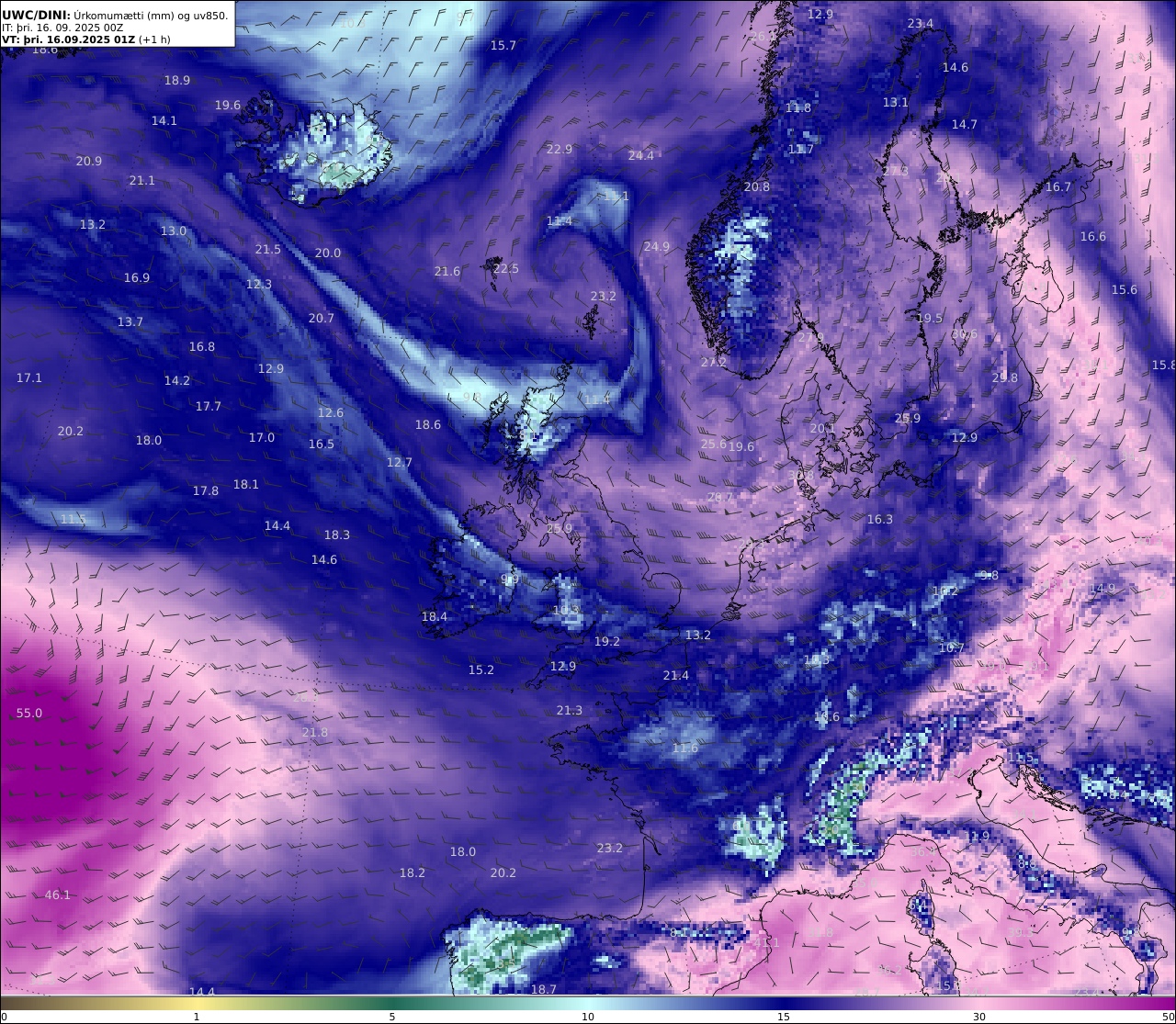Image resolution: width=1176 pixels, height=1024 pixels.
Task: Click the 30 tick label on the color scale
Action: point(979,1017)
